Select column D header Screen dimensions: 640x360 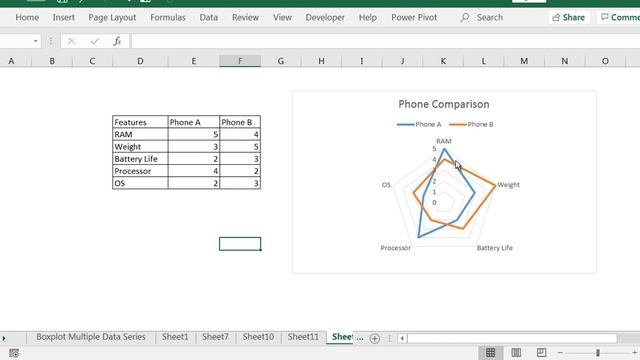pyautogui.click(x=140, y=61)
